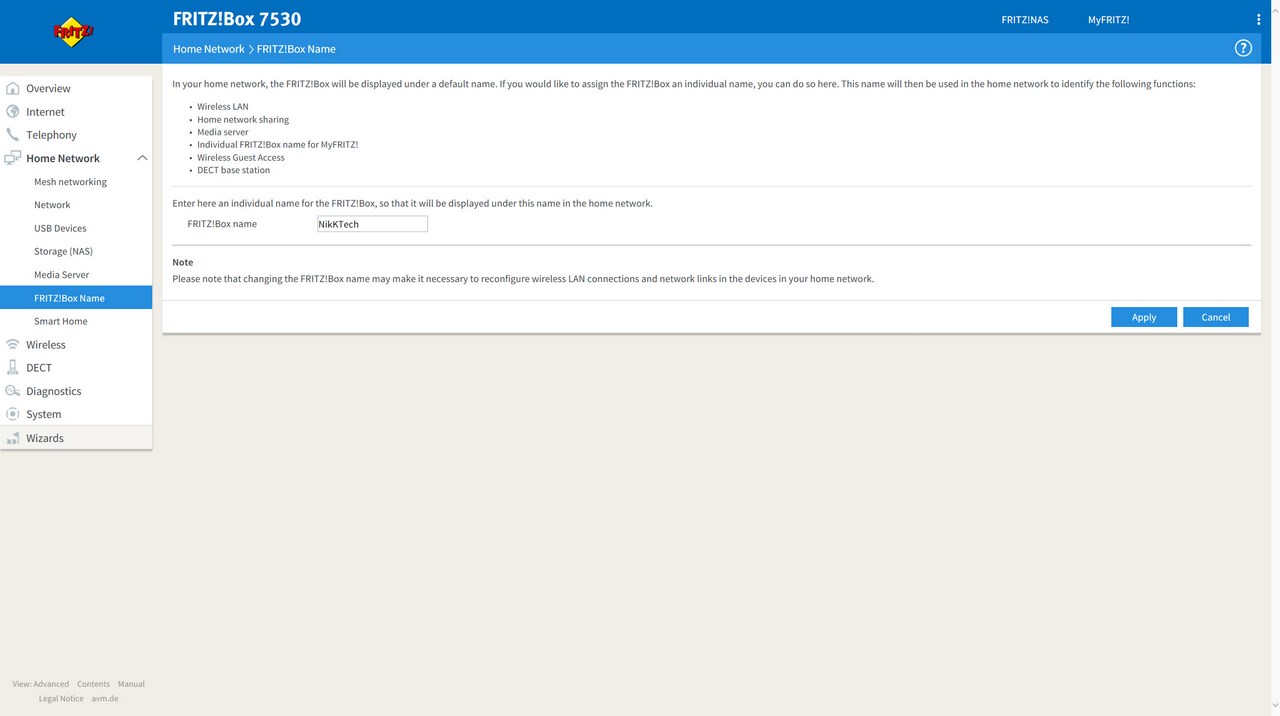Open the FRITZ!NAS link
The height and width of the screenshot is (716, 1280).
pyautogui.click(x=1025, y=20)
